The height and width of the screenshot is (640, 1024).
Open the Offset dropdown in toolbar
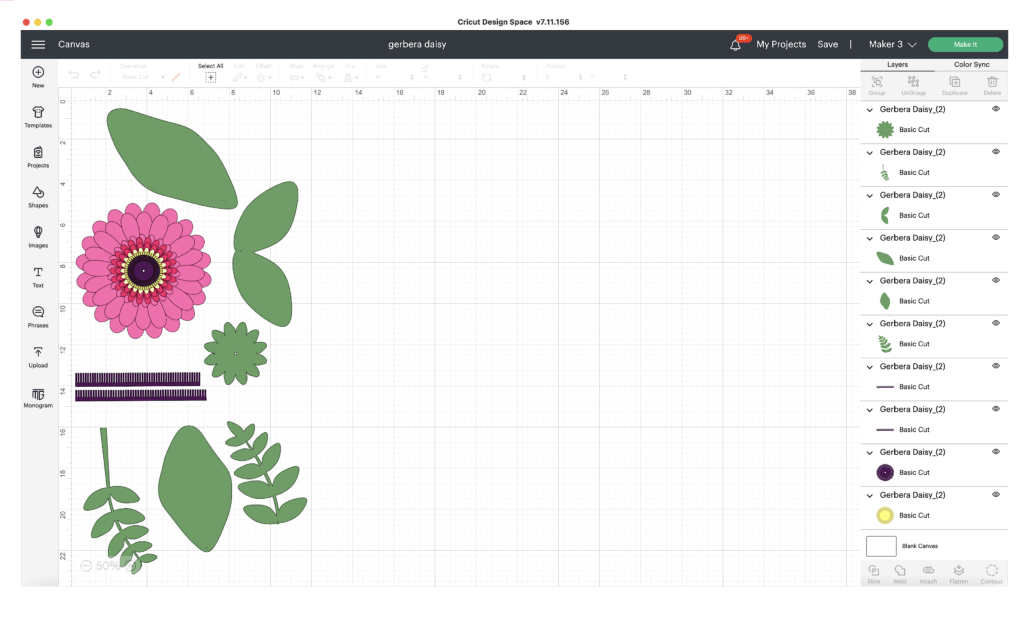pyautogui.click(x=263, y=77)
